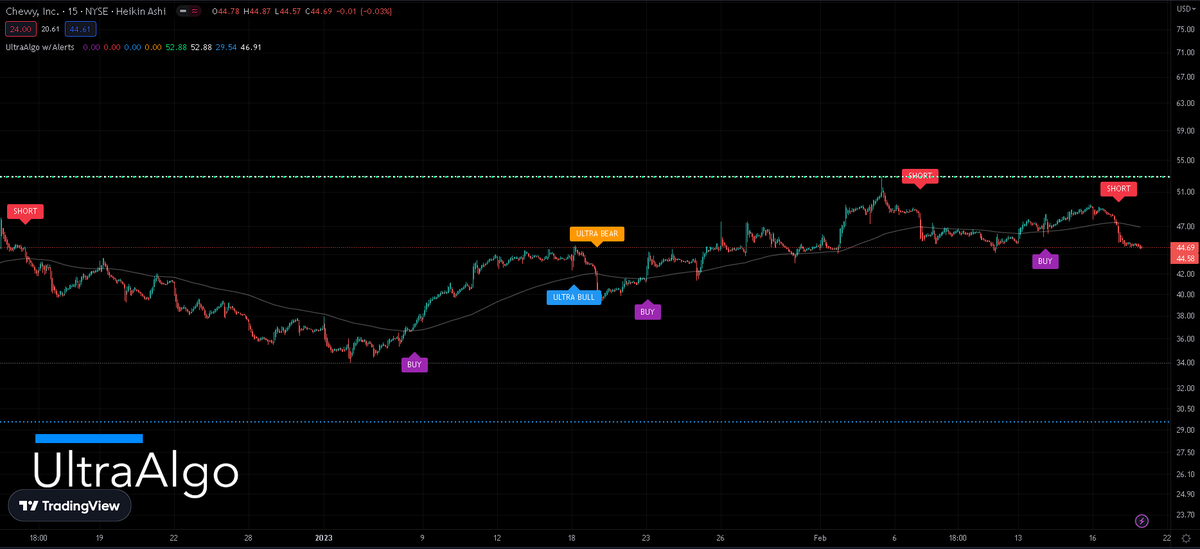Click the red 24.00 sell button
Screen dimensions: 1200x549
[x=20, y=29]
